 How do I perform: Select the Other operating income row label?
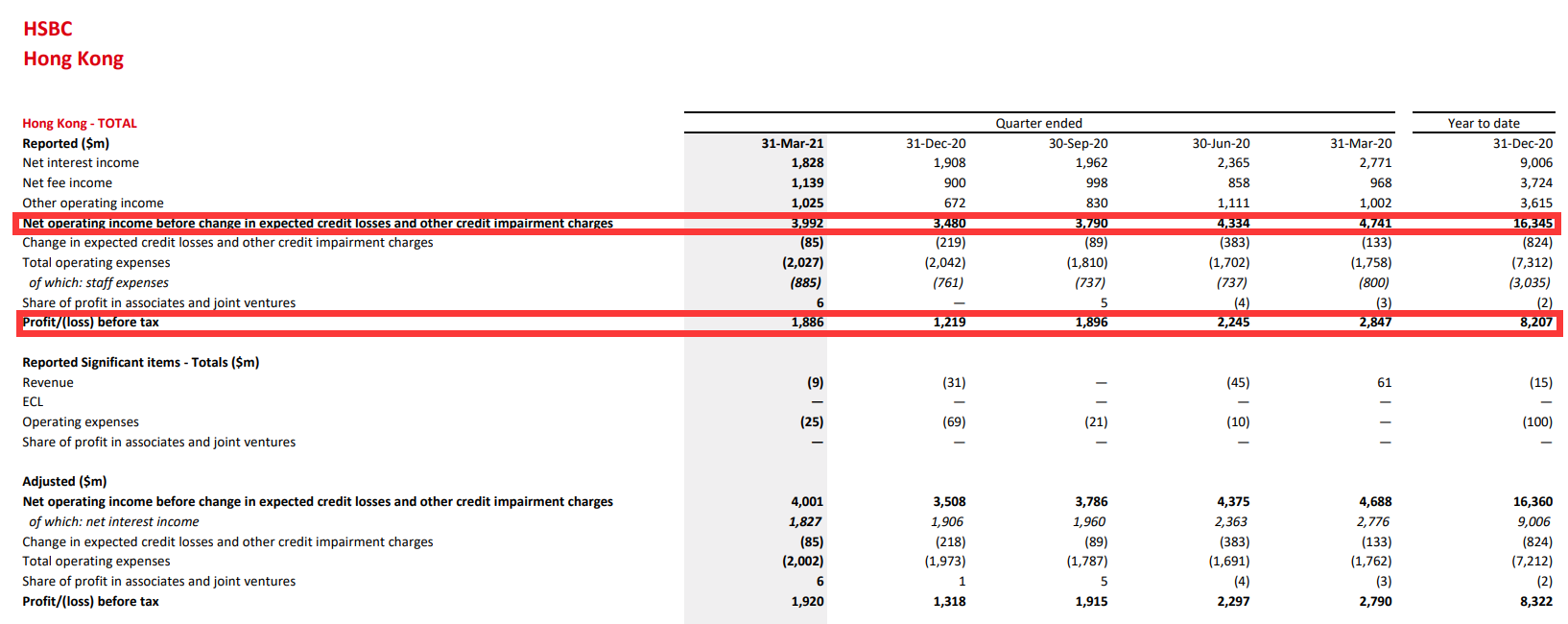[x=93, y=203]
